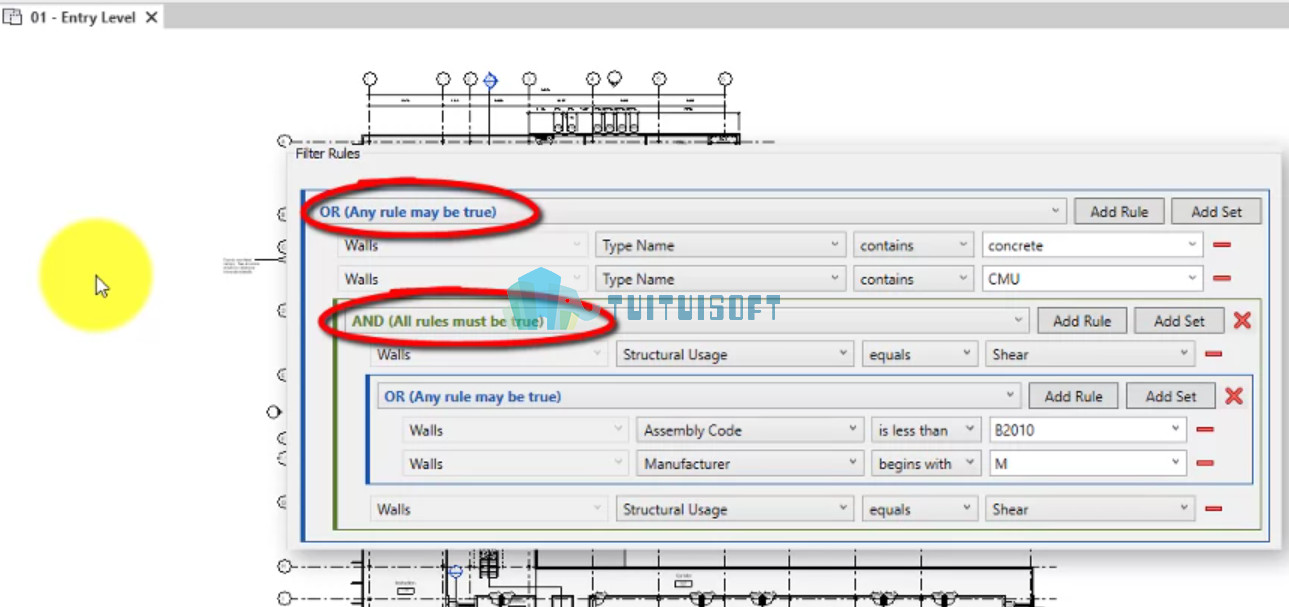
Task: Open the Type Name dropdown in the CMU row
Action: coord(720,279)
